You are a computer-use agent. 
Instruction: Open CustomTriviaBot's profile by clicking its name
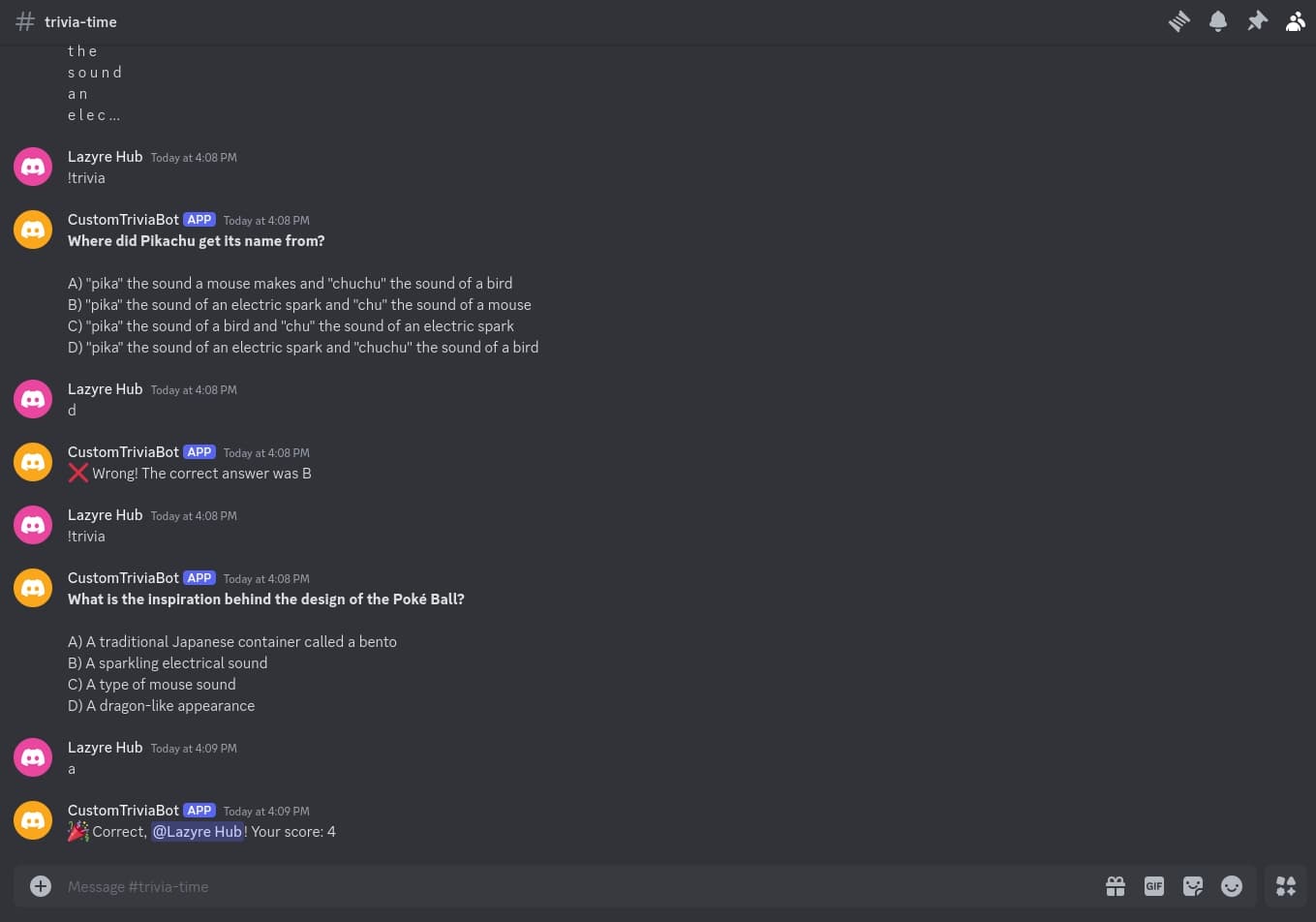point(123,219)
